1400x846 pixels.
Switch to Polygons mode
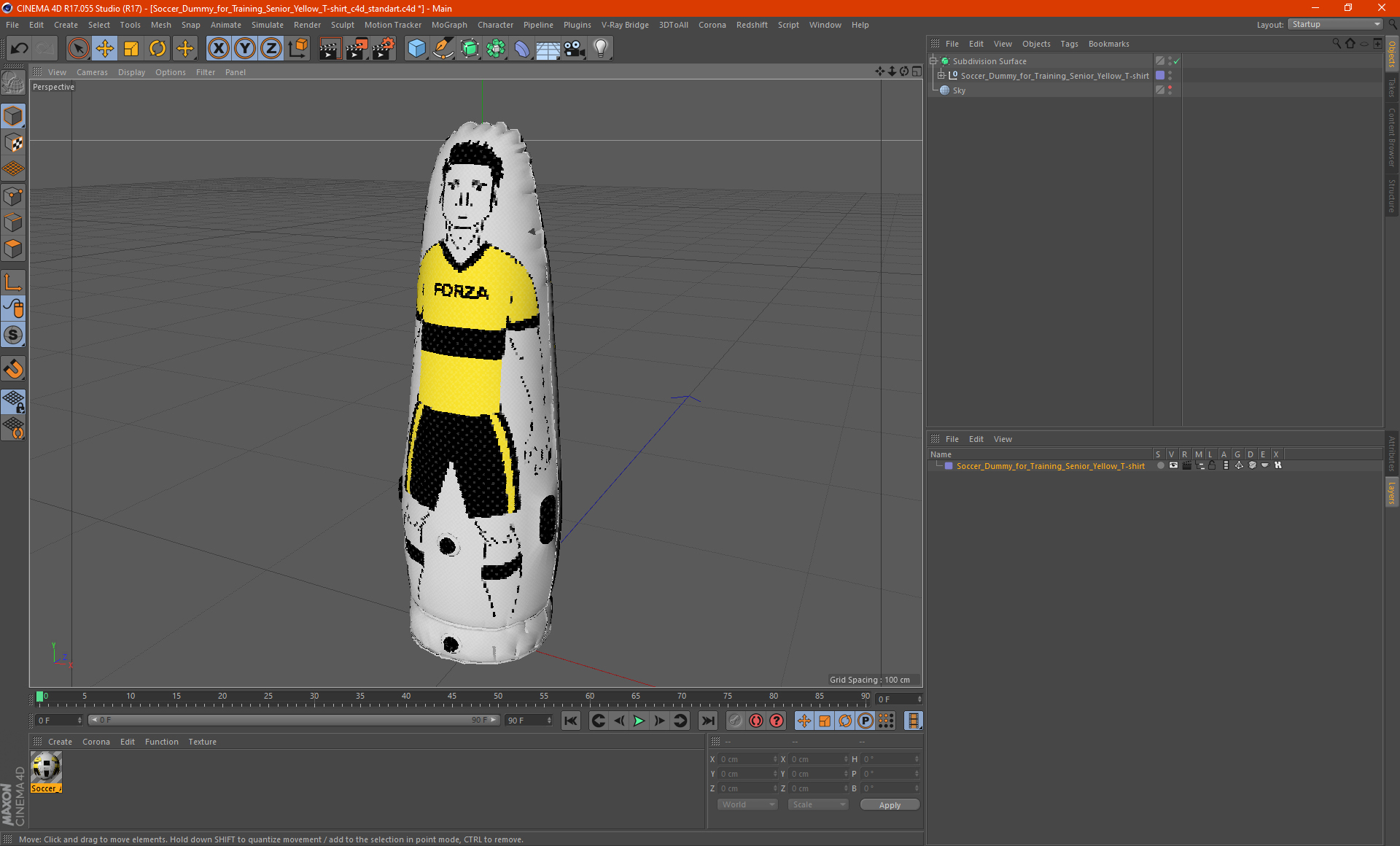click(x=13, y=249)
